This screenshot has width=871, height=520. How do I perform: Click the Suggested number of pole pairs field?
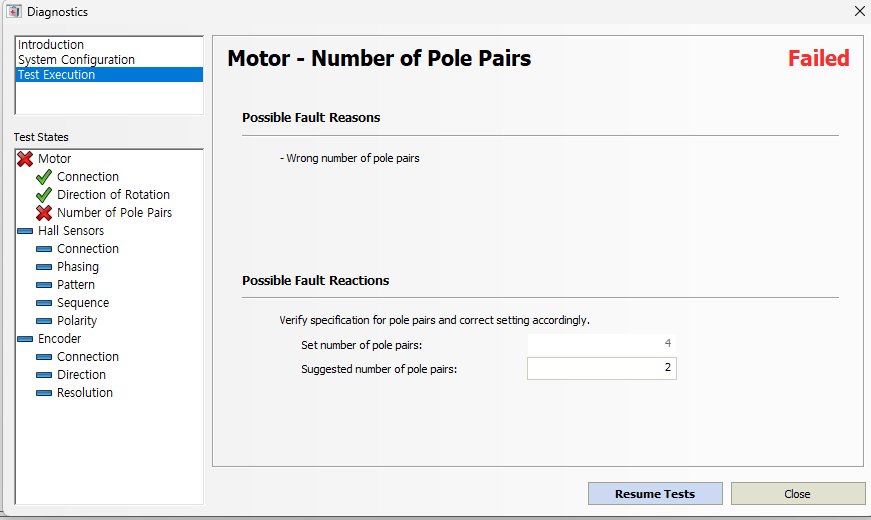(x=602, y=368)
